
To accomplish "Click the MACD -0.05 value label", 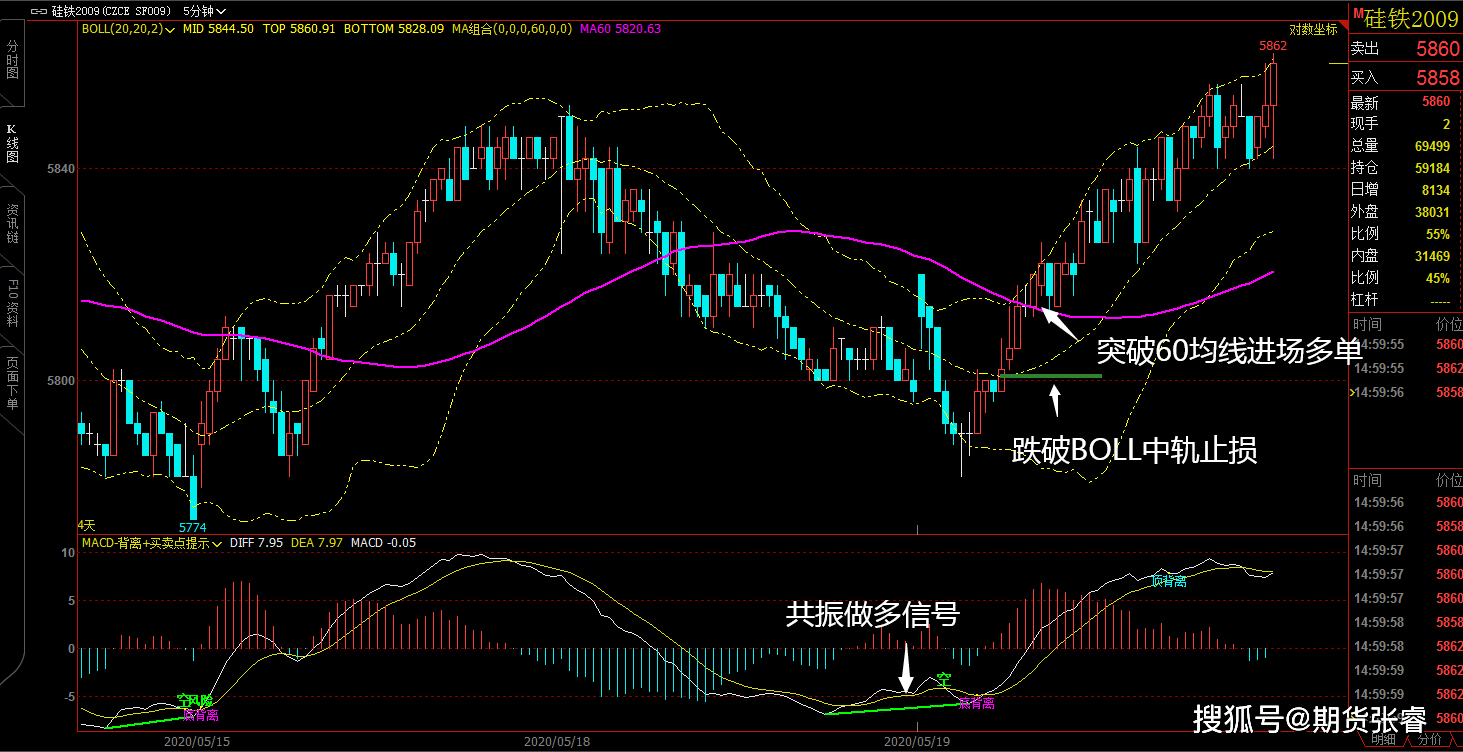I will 384,543.
